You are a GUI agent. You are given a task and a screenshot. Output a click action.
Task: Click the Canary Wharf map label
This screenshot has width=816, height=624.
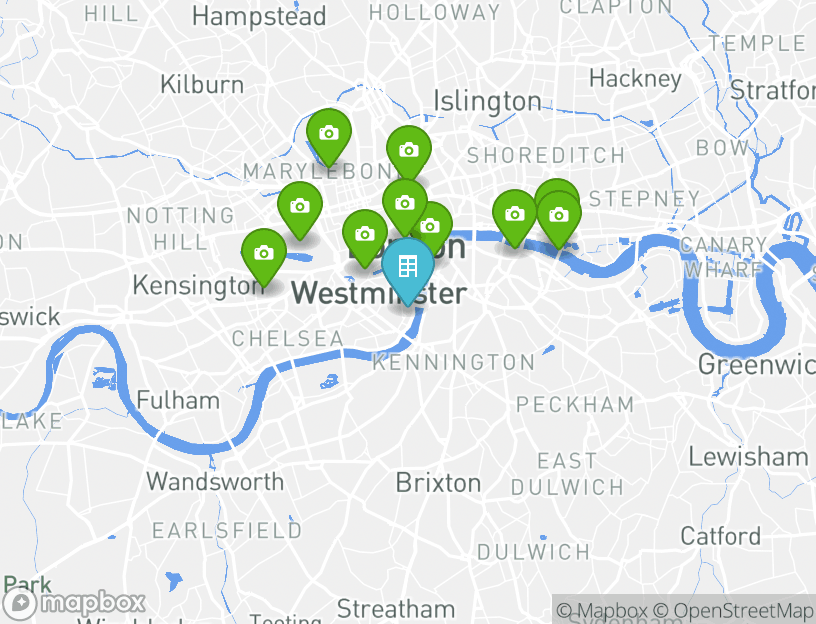coord(723,257)
